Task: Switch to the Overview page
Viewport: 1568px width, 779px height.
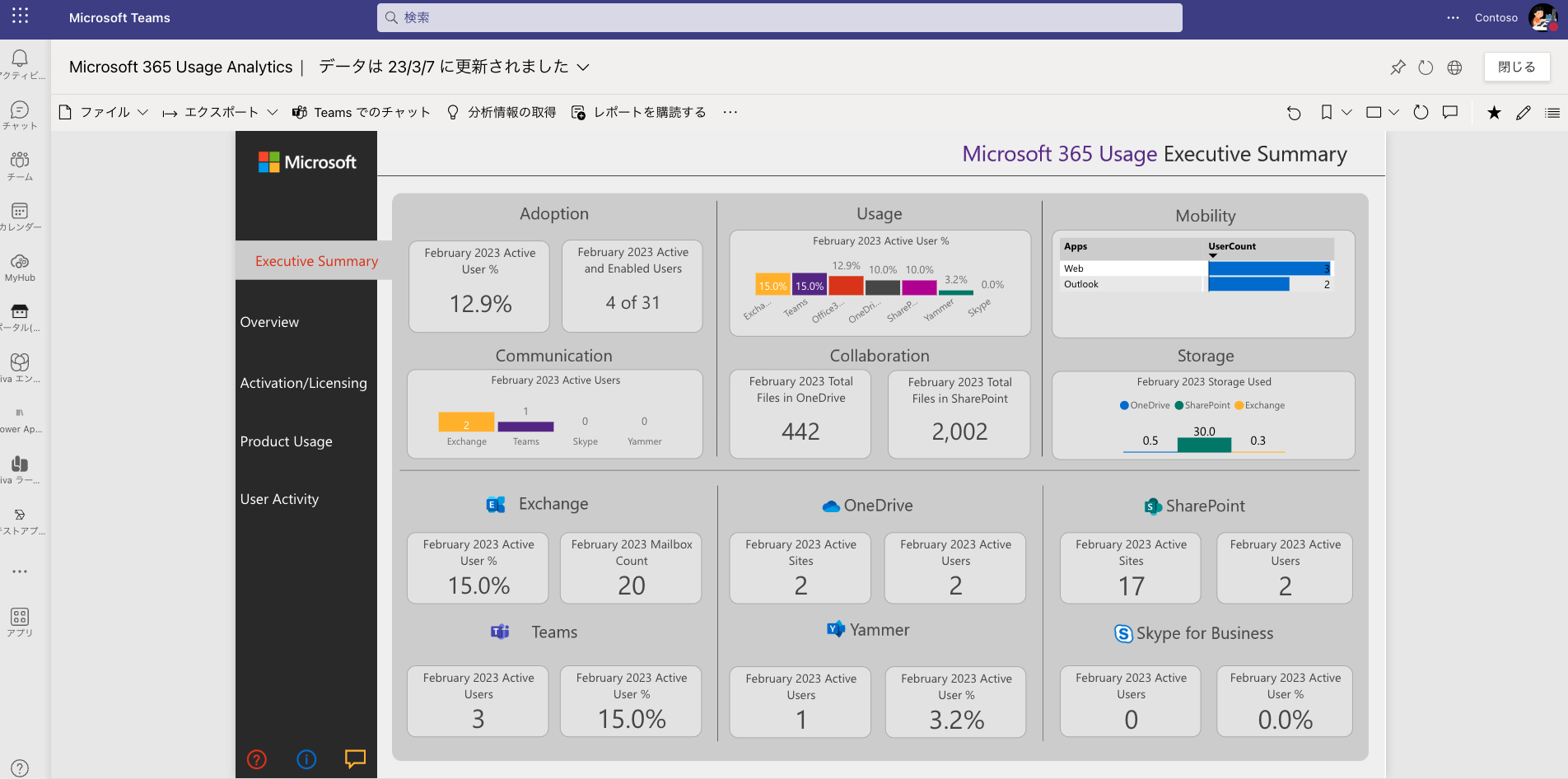Action: click(268, 322)
